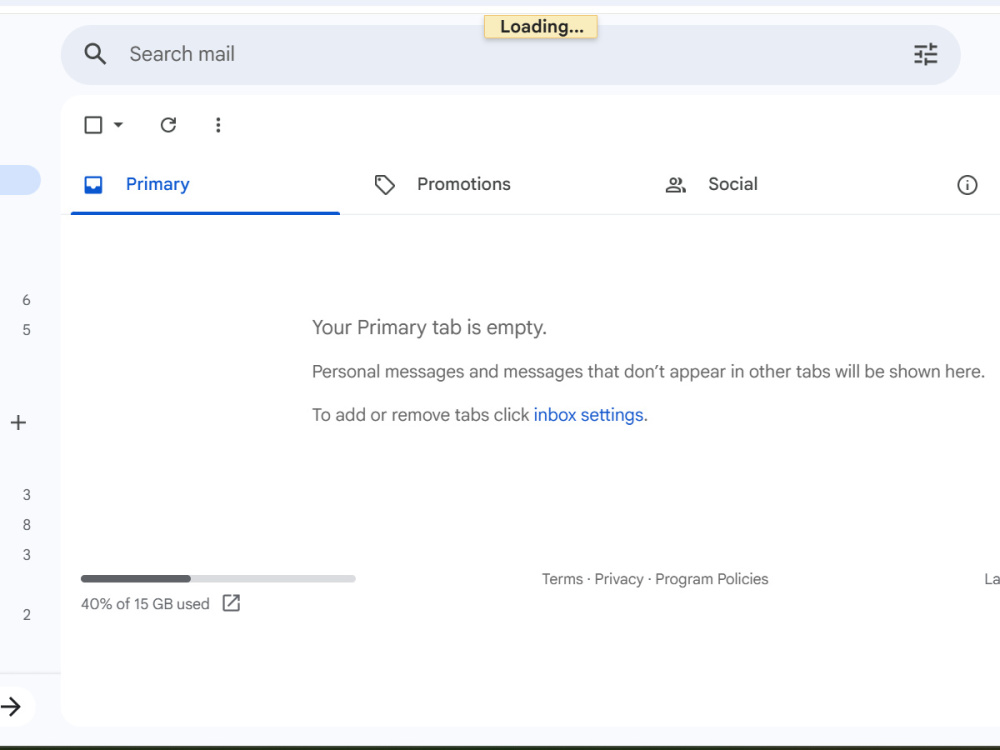This screenshot has width=1000, height=750.
Task: Open storage management external-link icon
Action: [x=231, y=603]
